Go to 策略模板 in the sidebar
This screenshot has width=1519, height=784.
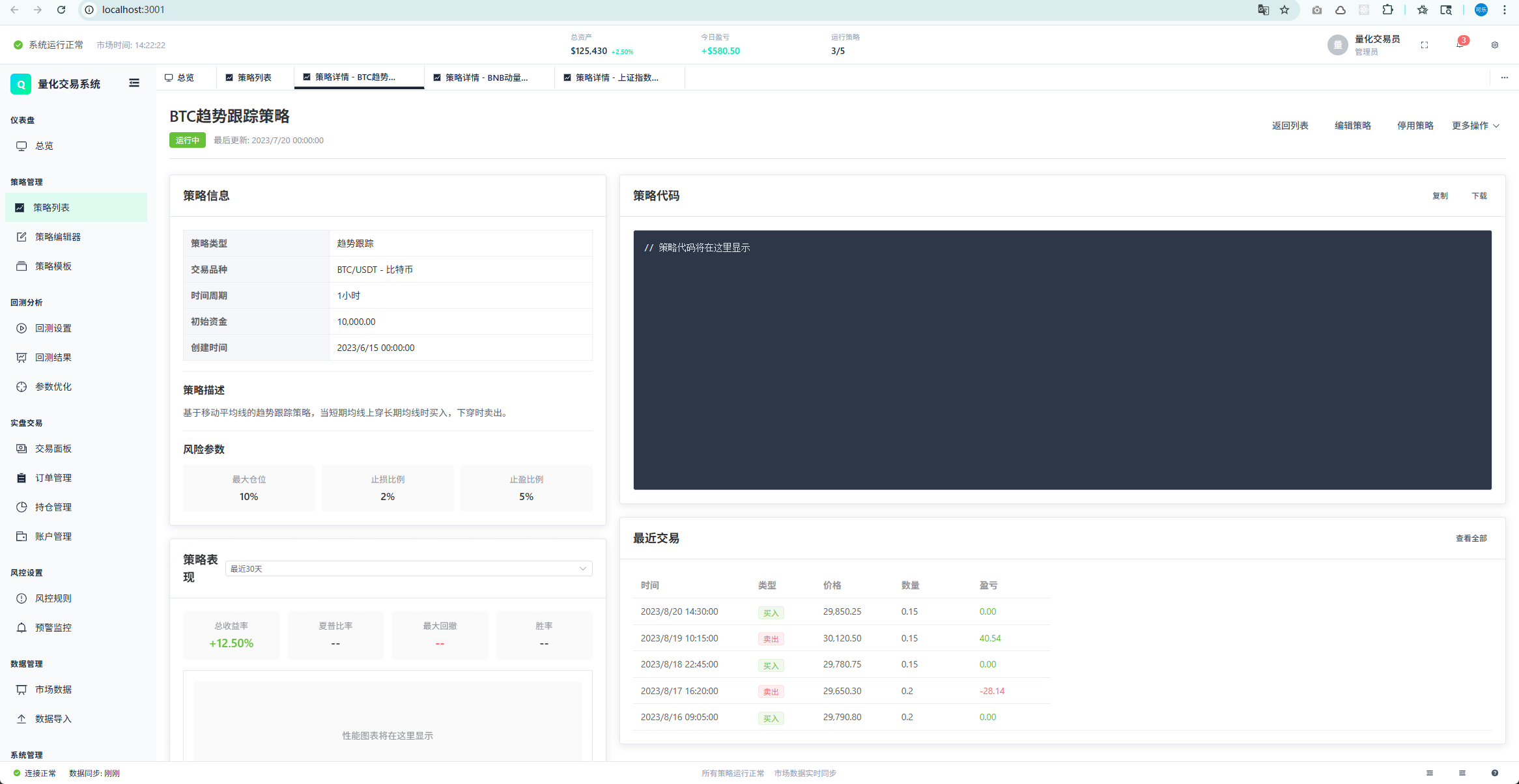click(x=76, y=266)
